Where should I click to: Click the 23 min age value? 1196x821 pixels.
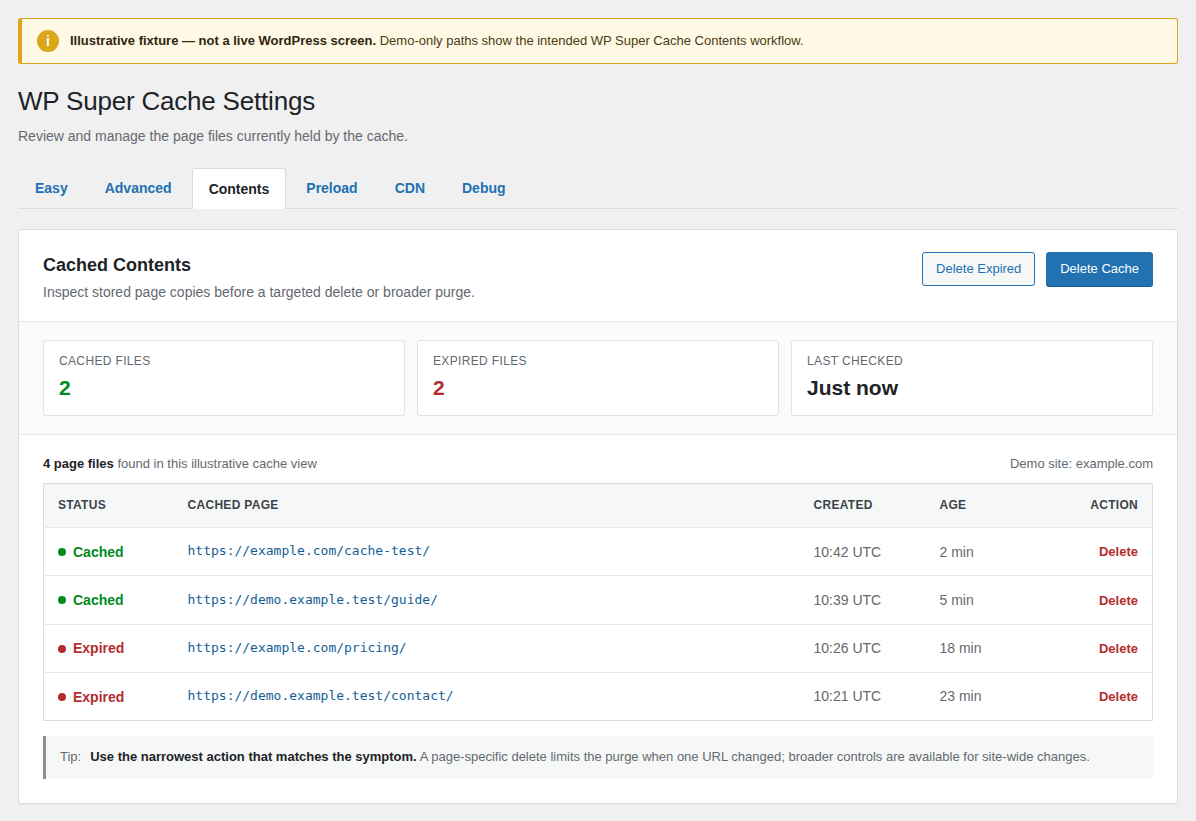pyautogui.click(x=960, y=697)
